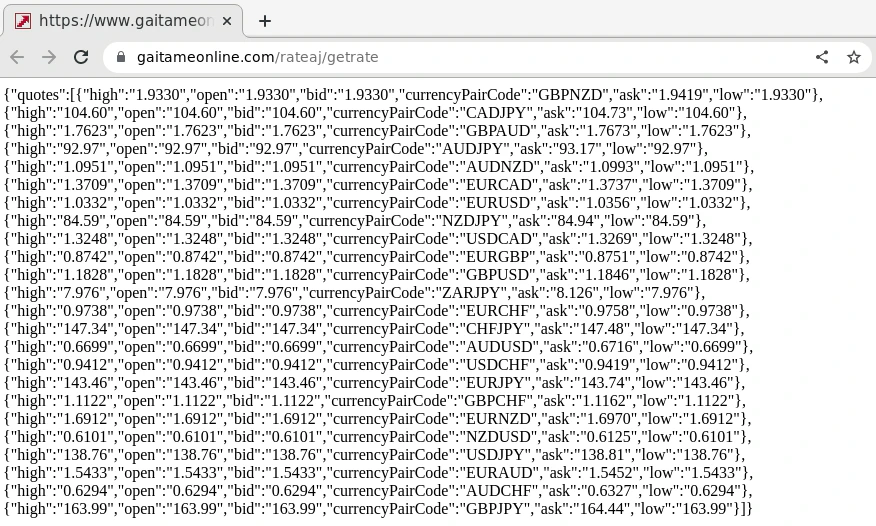Click the CADJPY currency pair code
Viewport: 876px width, 526px height.
pyautogui.click(x=498, y=113)
